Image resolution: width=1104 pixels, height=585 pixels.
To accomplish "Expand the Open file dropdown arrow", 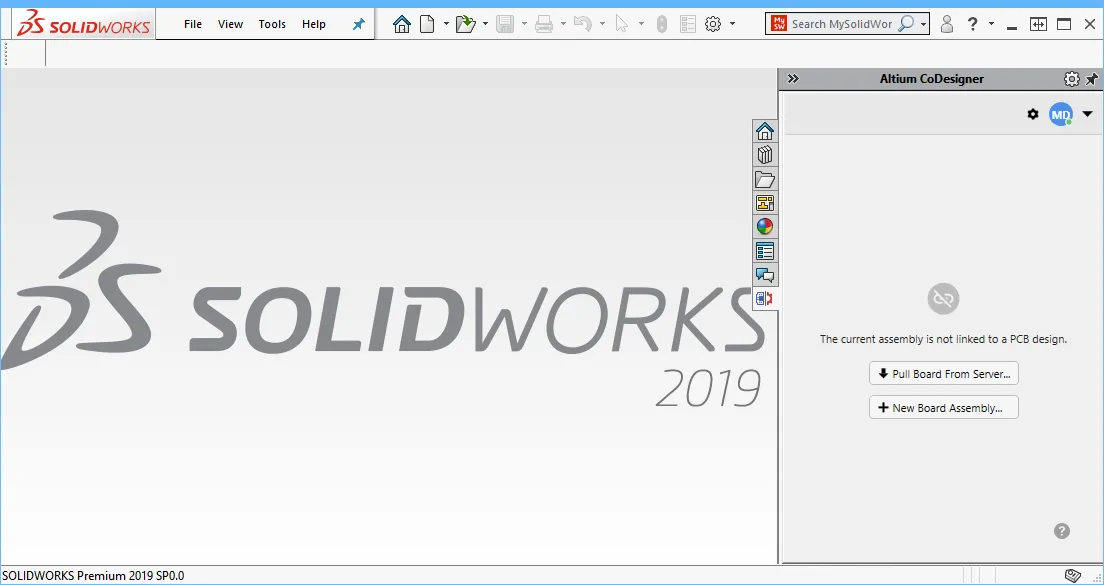I will coord(486,25).
